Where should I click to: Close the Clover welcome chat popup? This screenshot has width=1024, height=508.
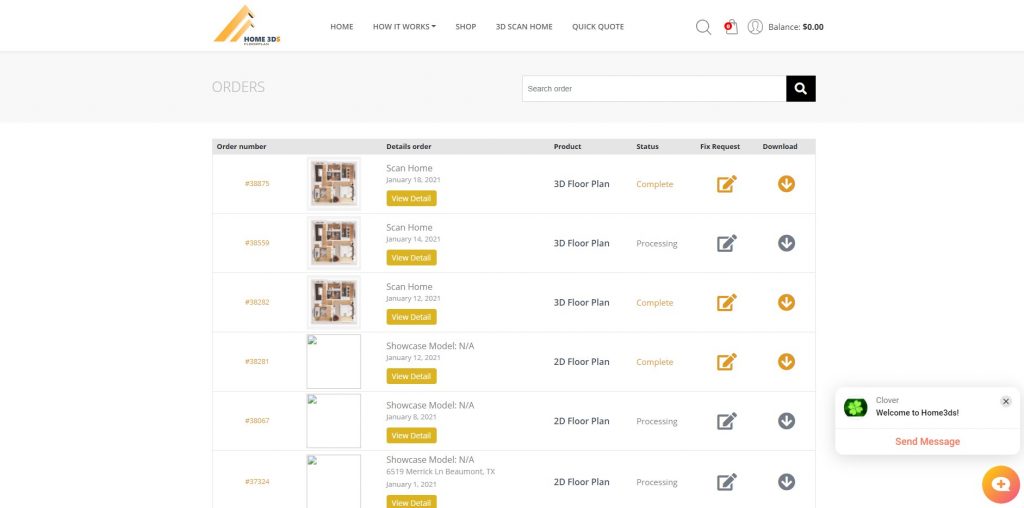1006,401
